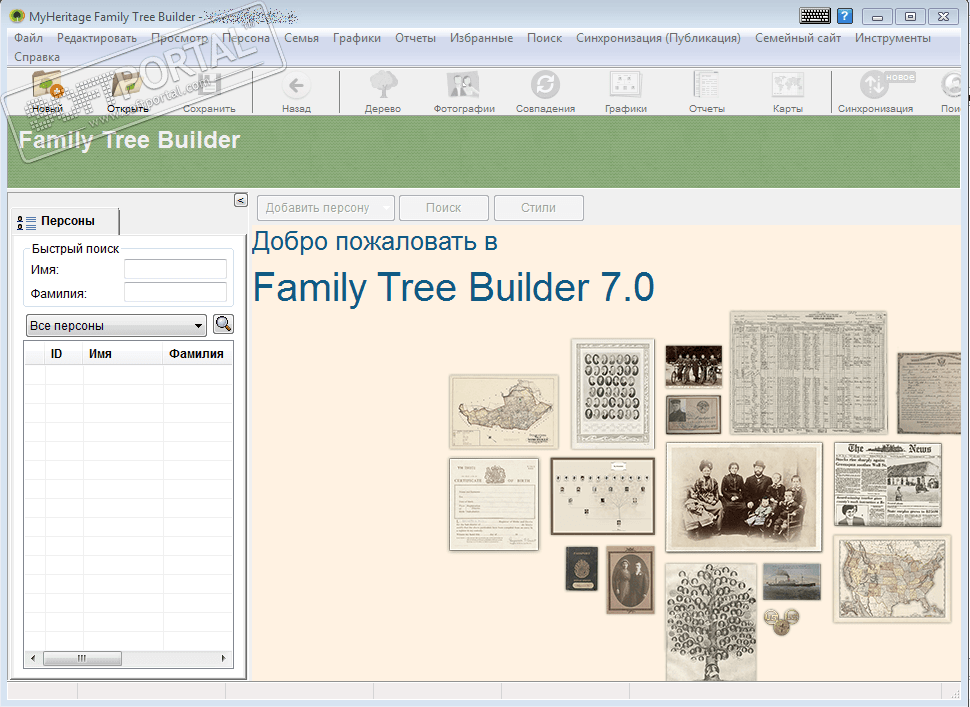Click the MyHeritage app icon in title bar
Image resolution: width=970 pixels, height=707 pixels.
[x=17, y=16]
